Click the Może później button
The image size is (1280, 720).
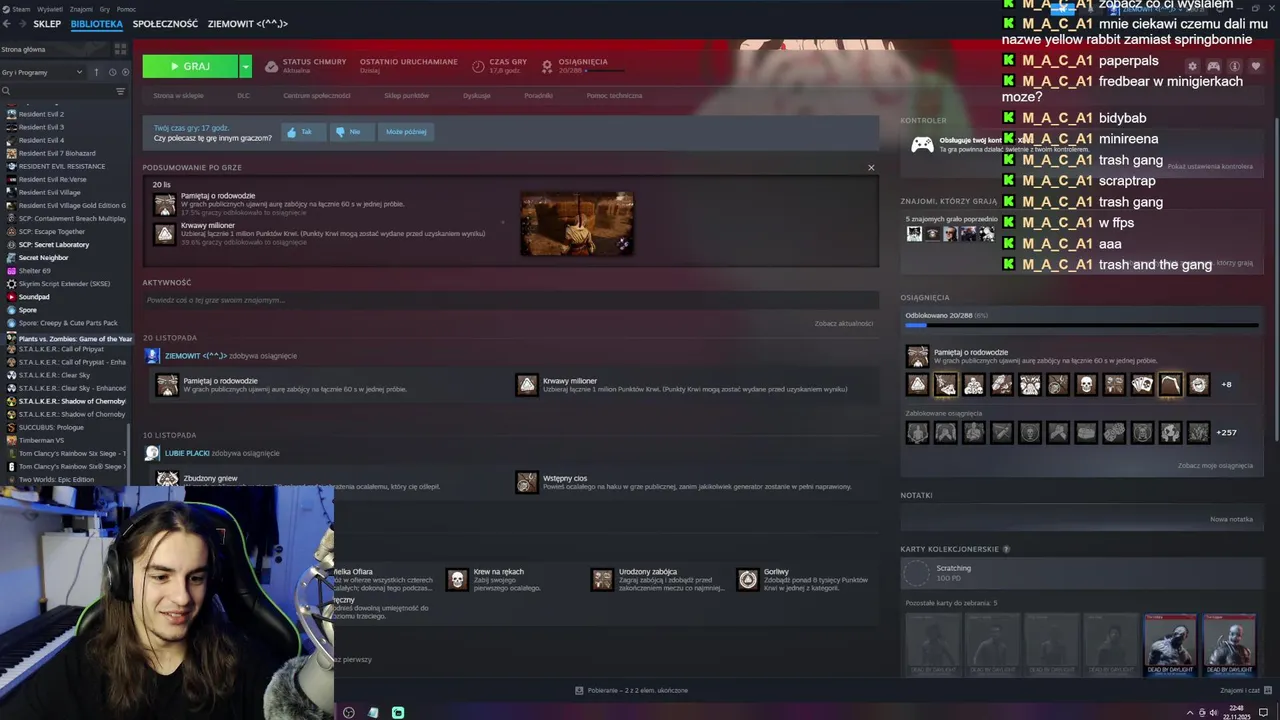[406, 132]
